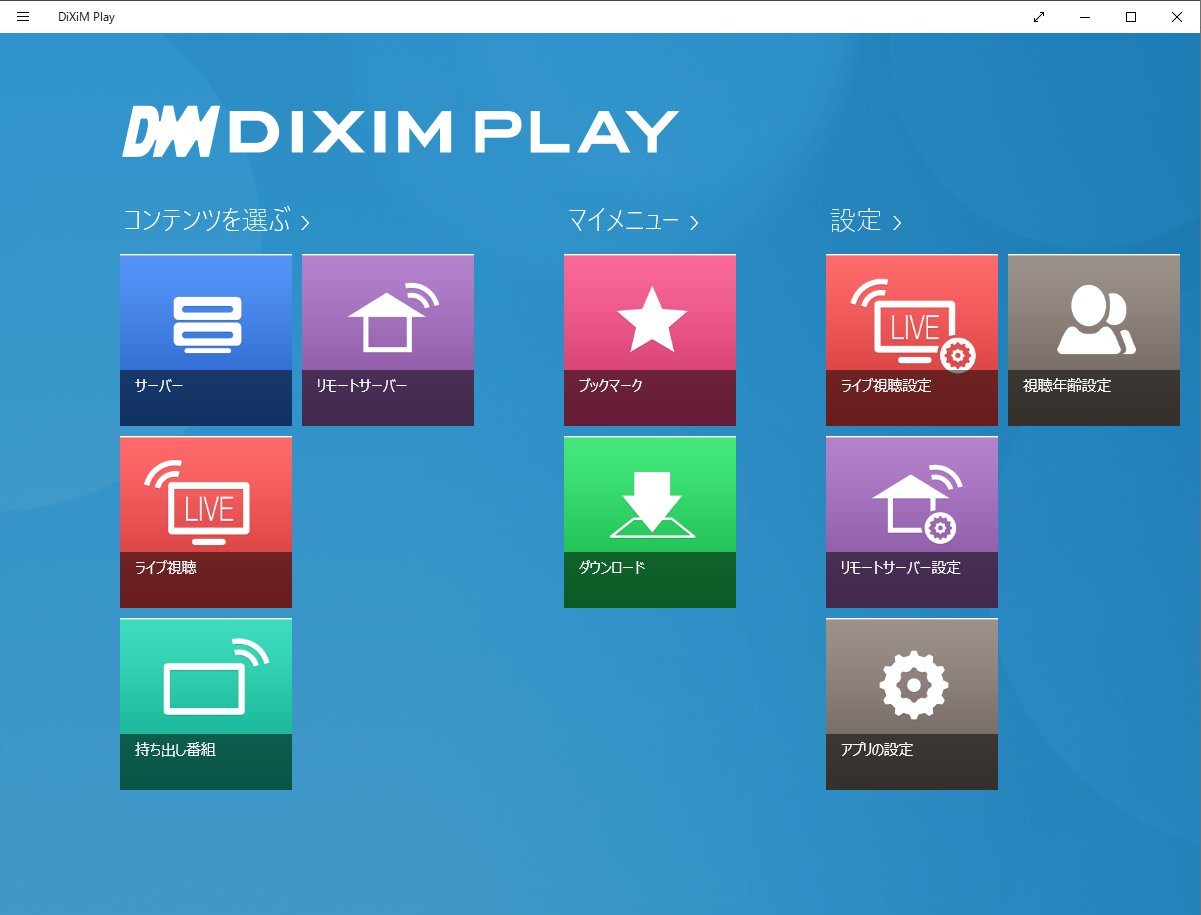This screenshot has width=1201, height=915.
Task: Open リモートサーバー設定 remote server settings tile
Action: (911, 522)
